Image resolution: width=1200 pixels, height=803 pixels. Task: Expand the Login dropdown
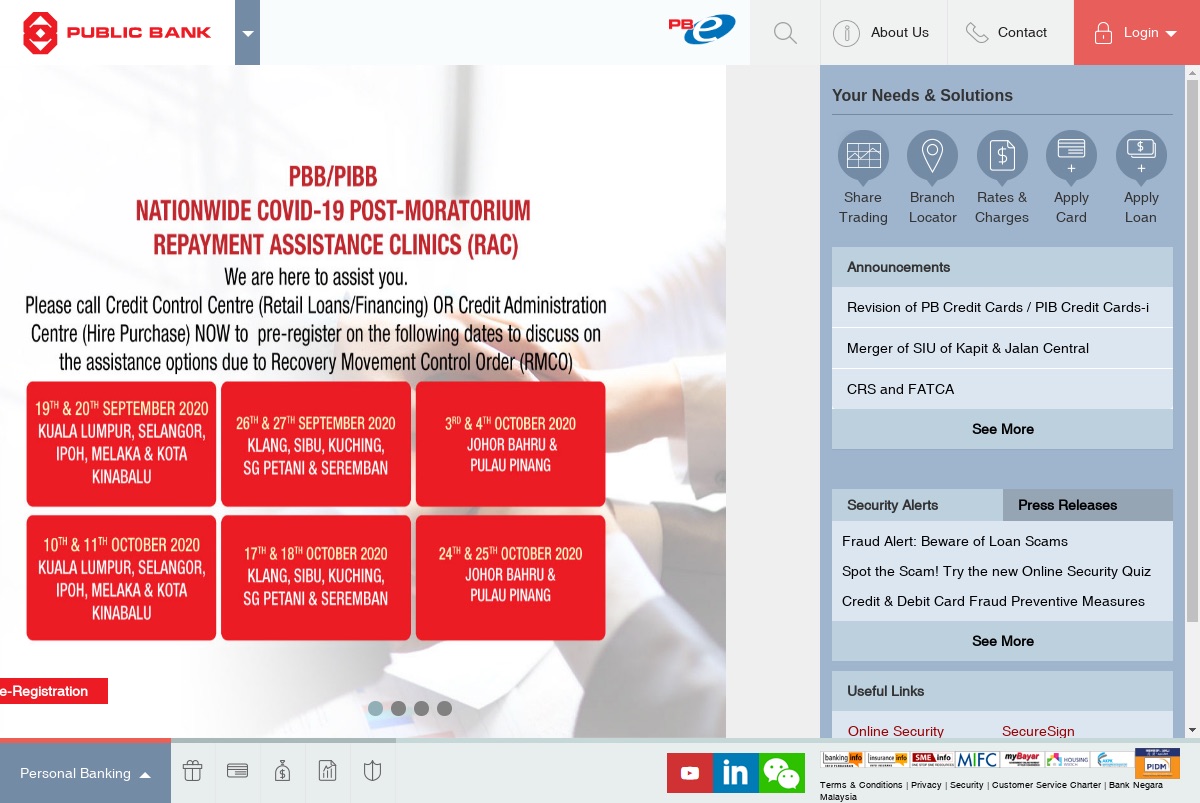(x=1137, y=33)
